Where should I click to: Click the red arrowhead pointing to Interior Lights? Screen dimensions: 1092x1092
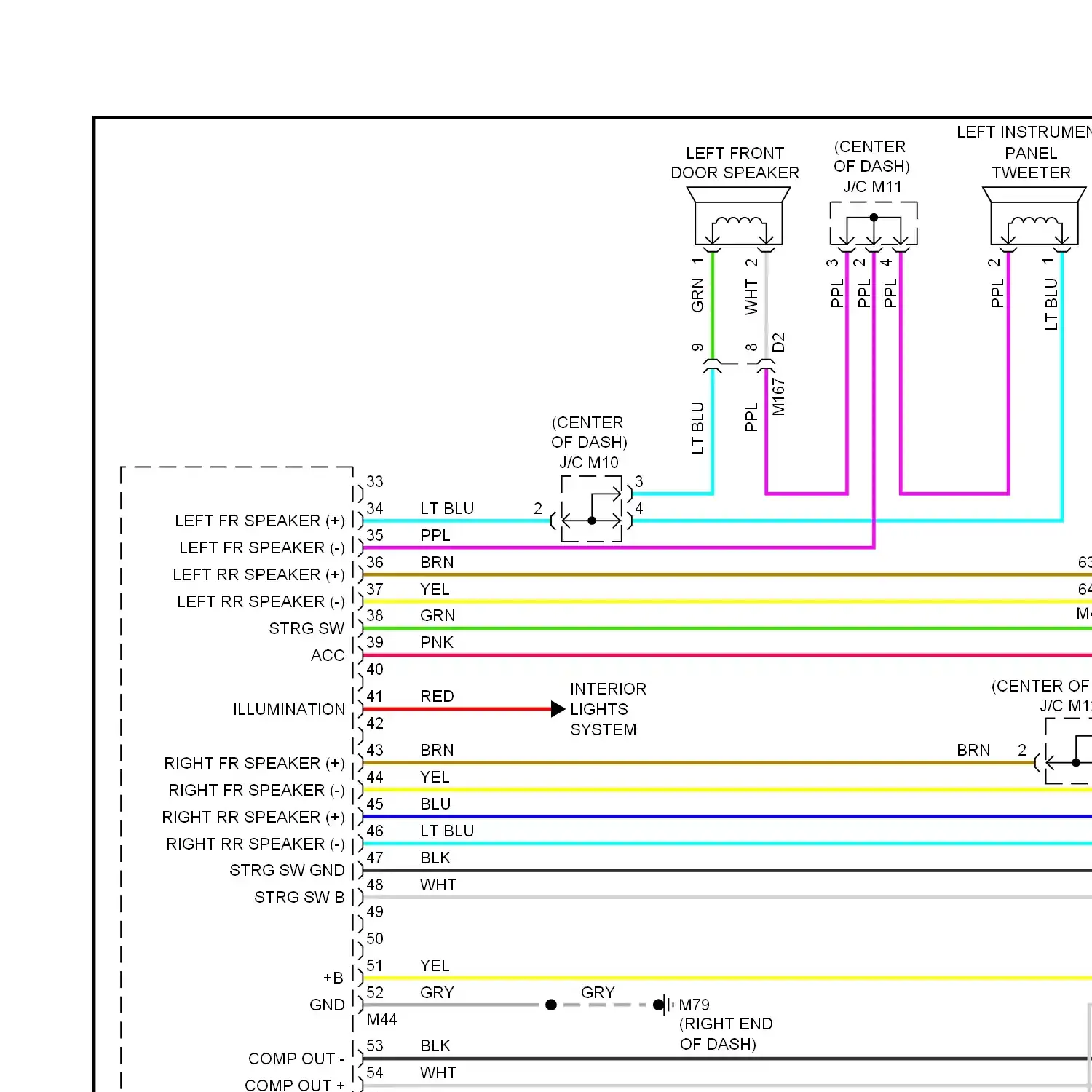pos(558,709)
